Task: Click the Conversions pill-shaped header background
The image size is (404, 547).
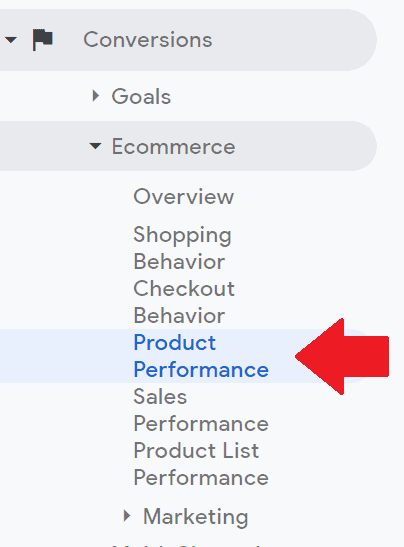Action: [188, 40]
